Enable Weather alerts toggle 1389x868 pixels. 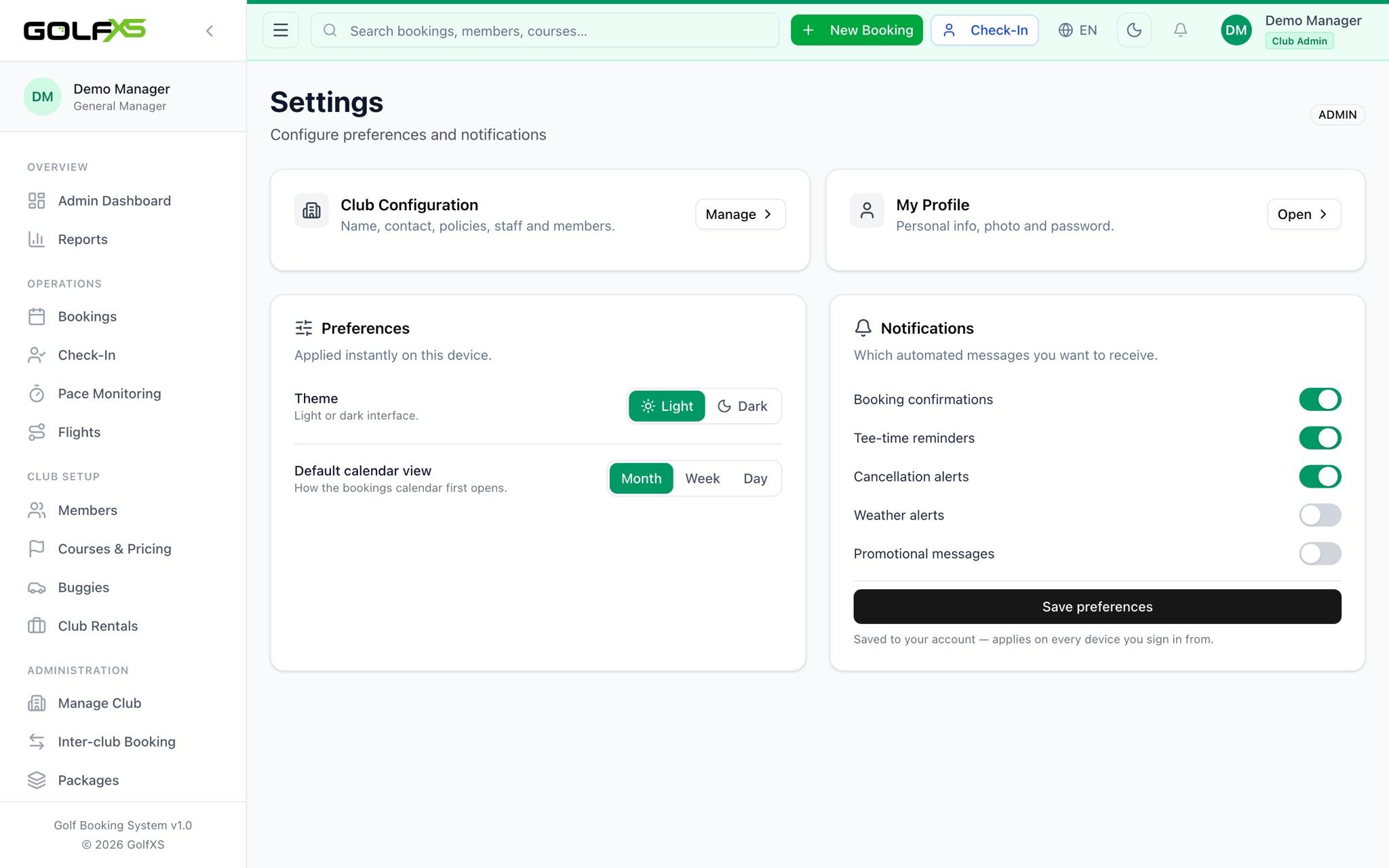pyautogui.click(x=1320, y=515)
